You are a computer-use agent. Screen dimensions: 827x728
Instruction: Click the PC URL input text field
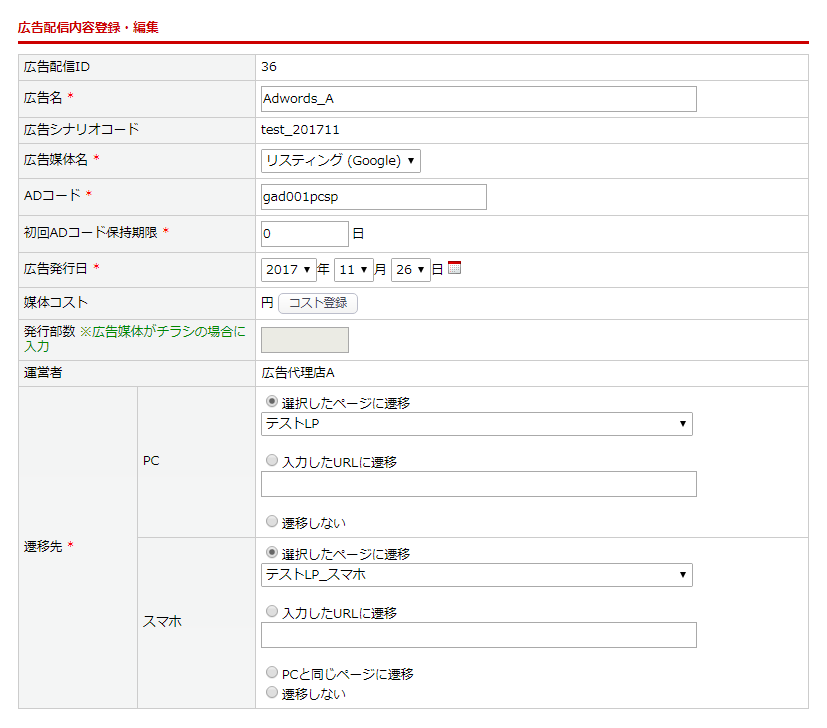[478, 485]
